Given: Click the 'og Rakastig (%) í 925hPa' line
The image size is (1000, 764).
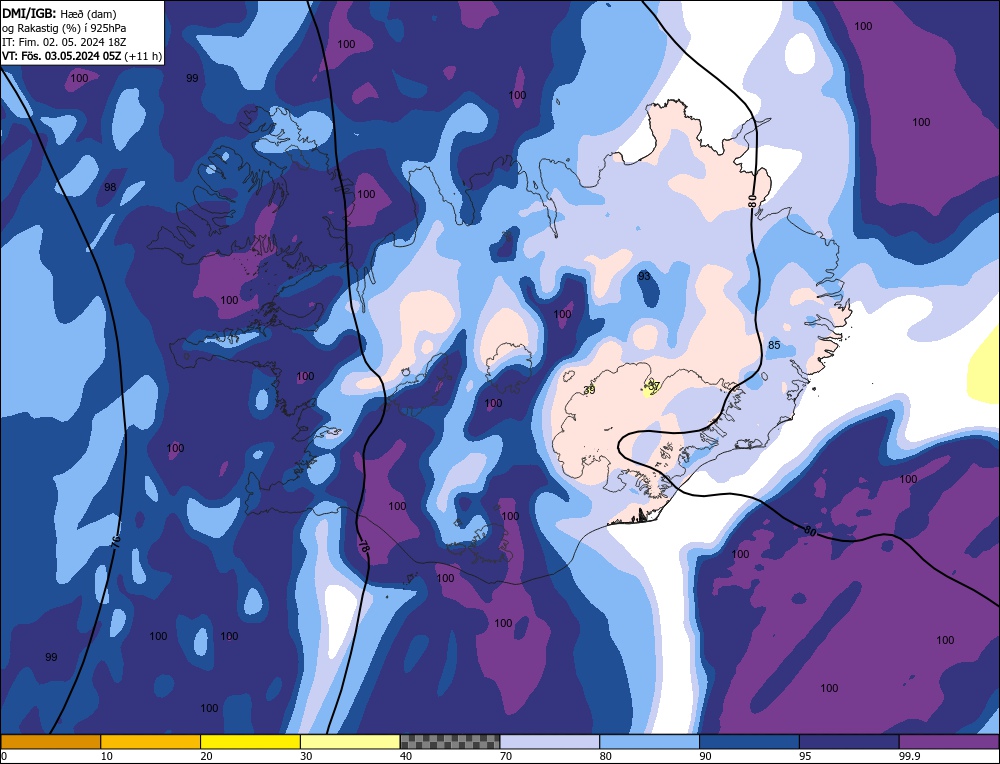Looking at the screenshot, I should click(x=64, y=28).
